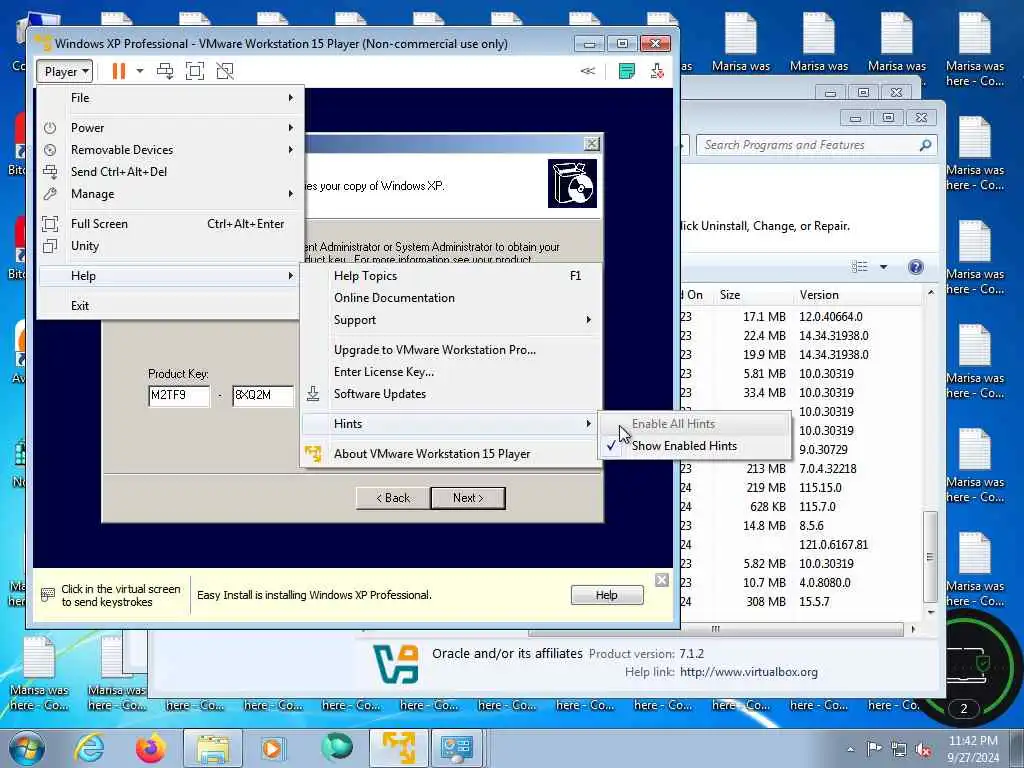Open Online Documentation
This screenshot has width=1024, height=768.
pyautogui.click(x=451, y=298)
